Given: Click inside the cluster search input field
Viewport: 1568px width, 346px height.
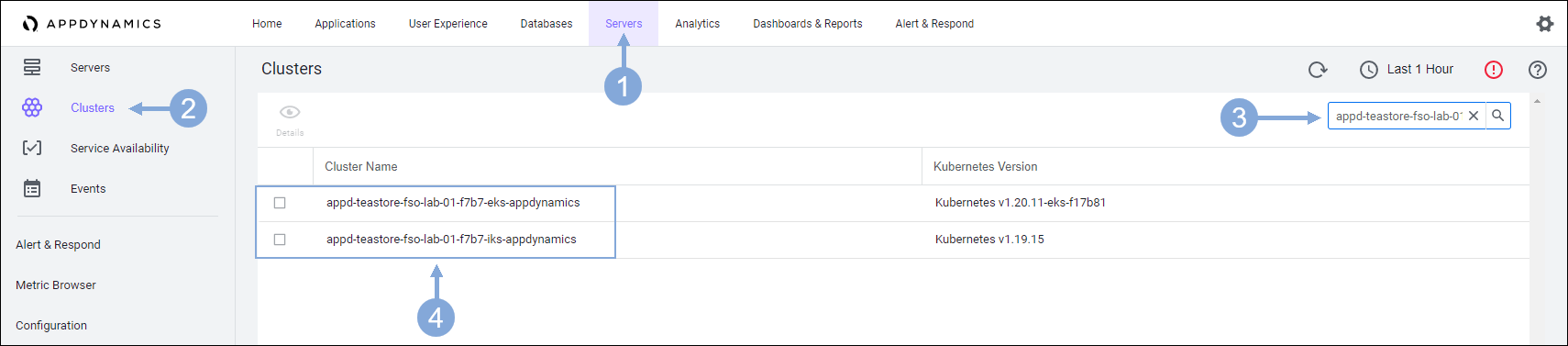Looking at the screenshot, I should pyautogui.click(x=1397, y=116).
